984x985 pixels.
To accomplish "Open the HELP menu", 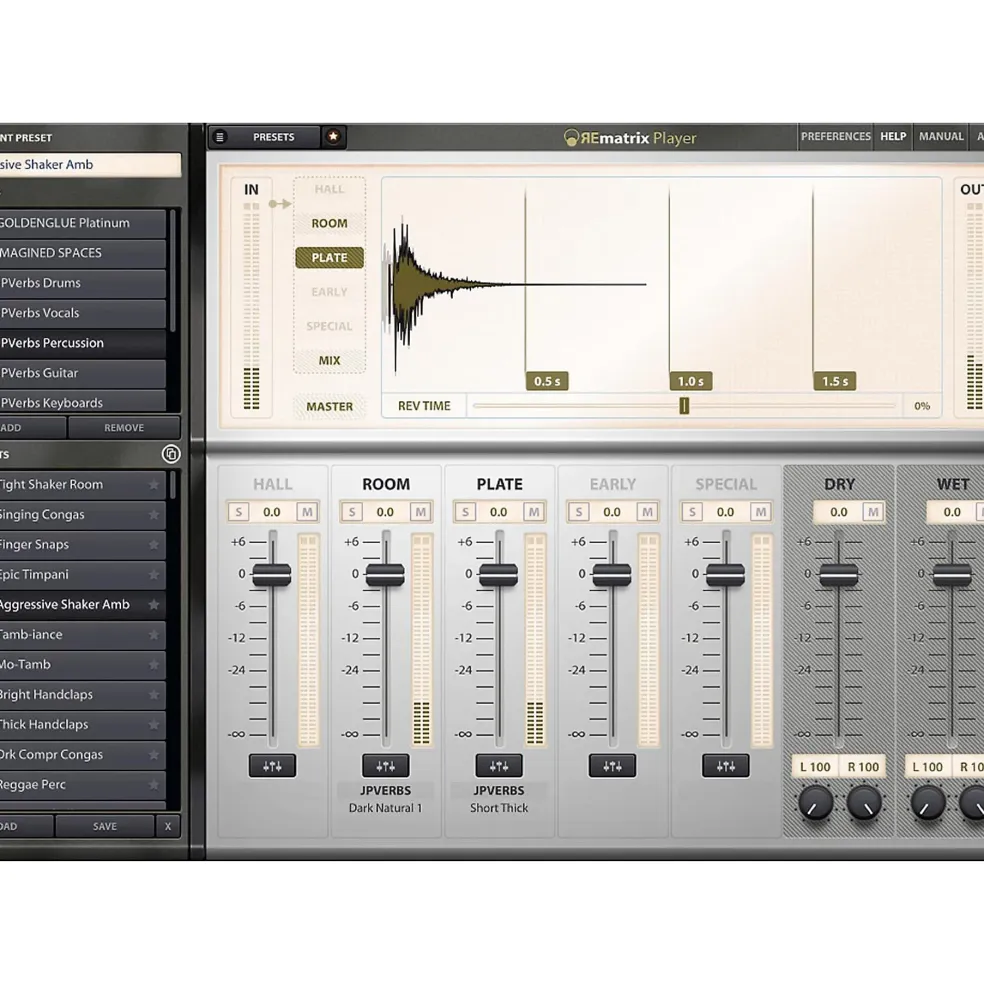I will click(x=893, y=136).
